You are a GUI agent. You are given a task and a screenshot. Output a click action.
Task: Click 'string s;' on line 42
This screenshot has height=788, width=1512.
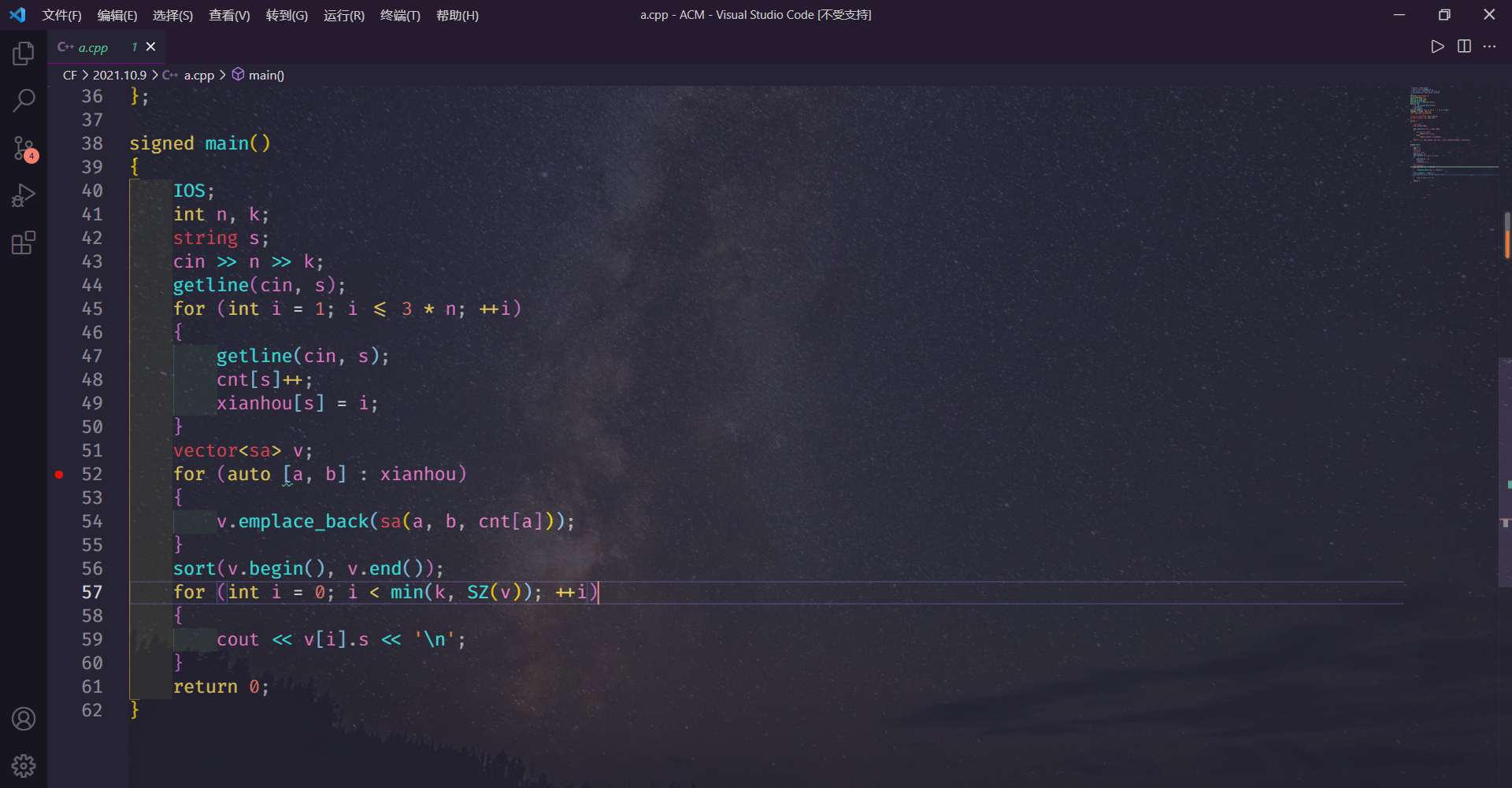click(221, 238)
